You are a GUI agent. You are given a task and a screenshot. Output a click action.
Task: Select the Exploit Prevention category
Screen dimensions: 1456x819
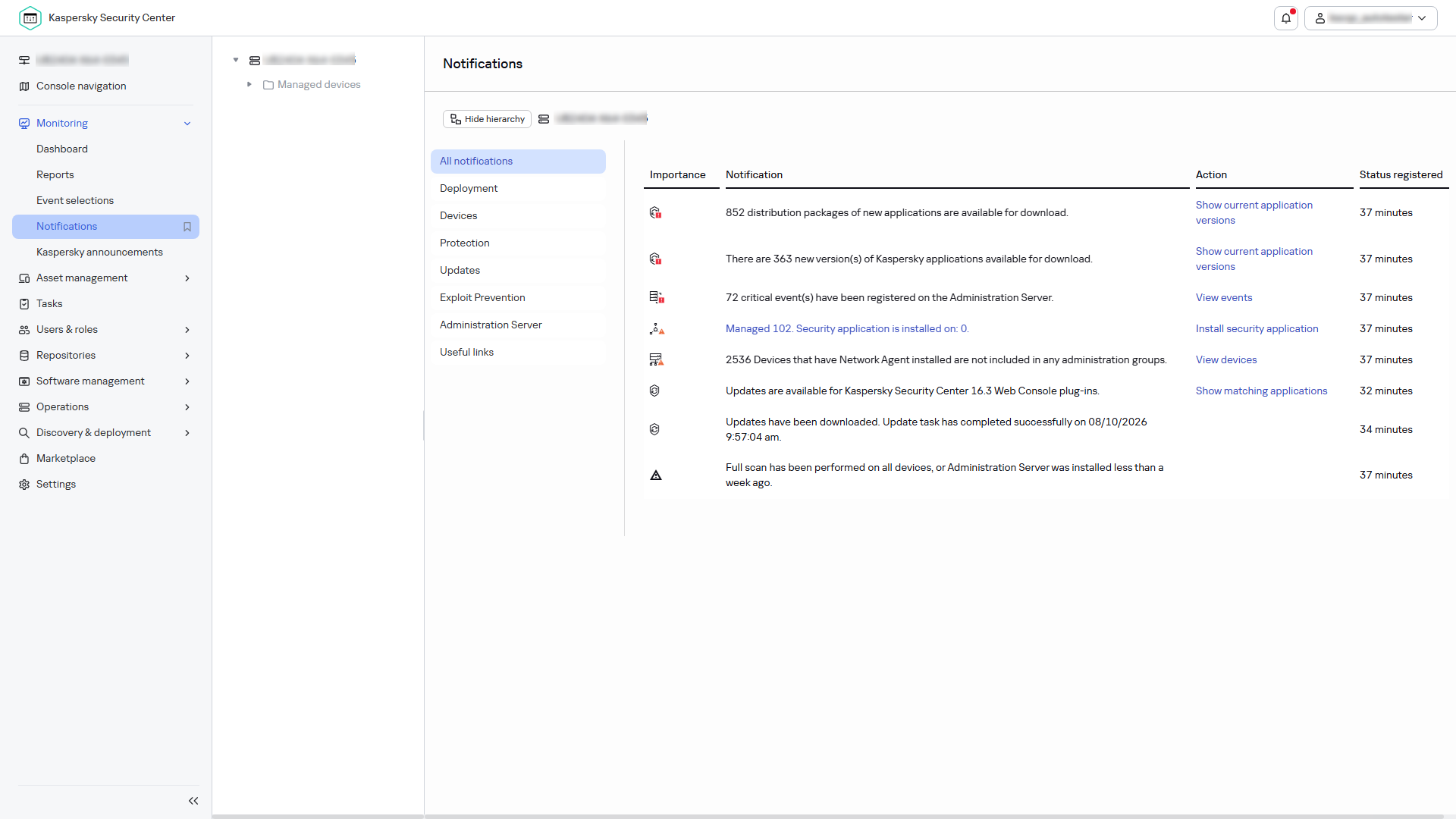518,298
